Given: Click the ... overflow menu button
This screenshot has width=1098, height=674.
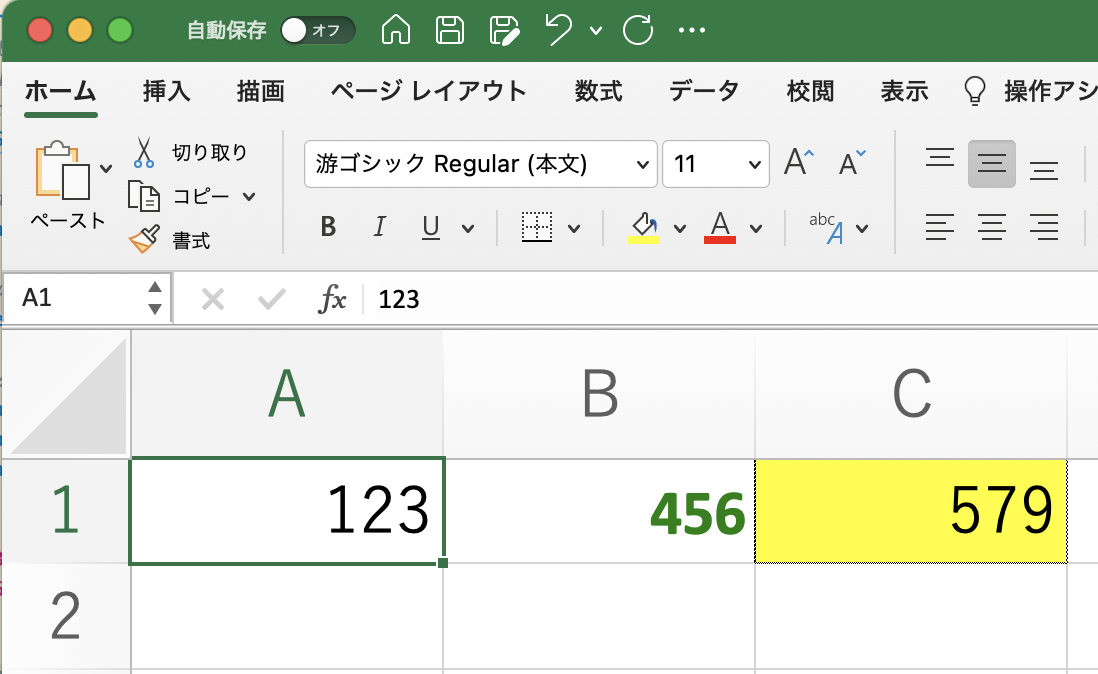Looking at the screenshot, I should [x=693, y=30].
